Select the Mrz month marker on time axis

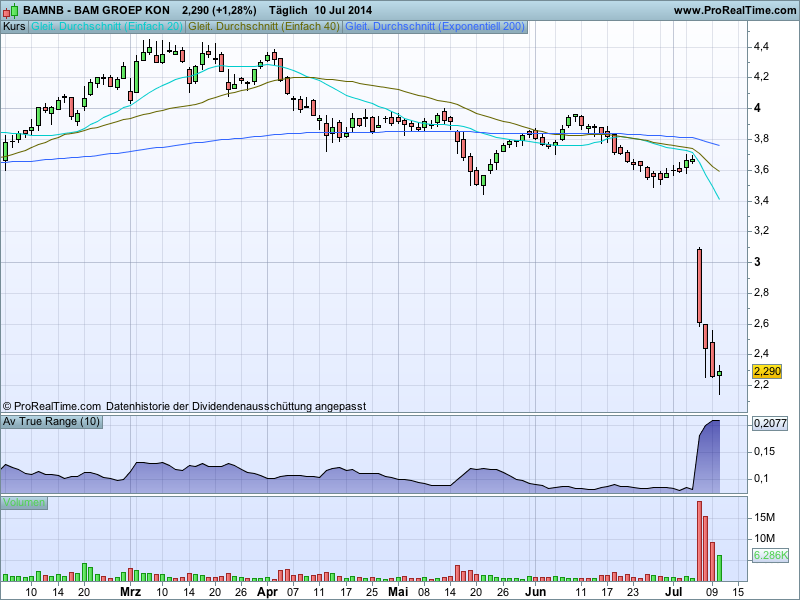point(130,592)
